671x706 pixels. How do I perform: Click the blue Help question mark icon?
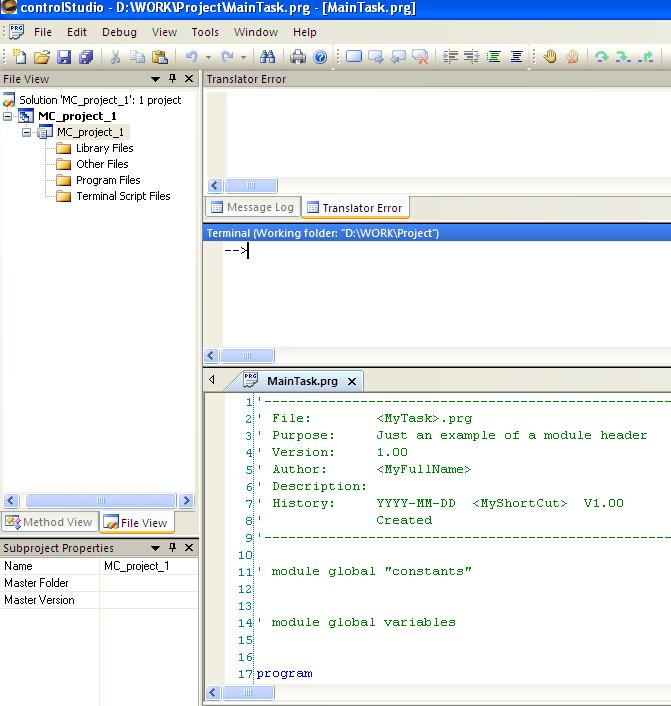[x=320, y=57]
